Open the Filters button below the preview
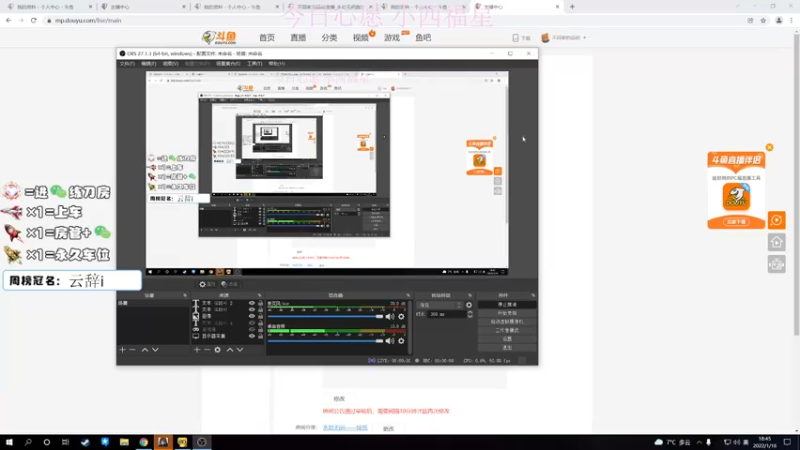800x450 pixels. [230, 284]
